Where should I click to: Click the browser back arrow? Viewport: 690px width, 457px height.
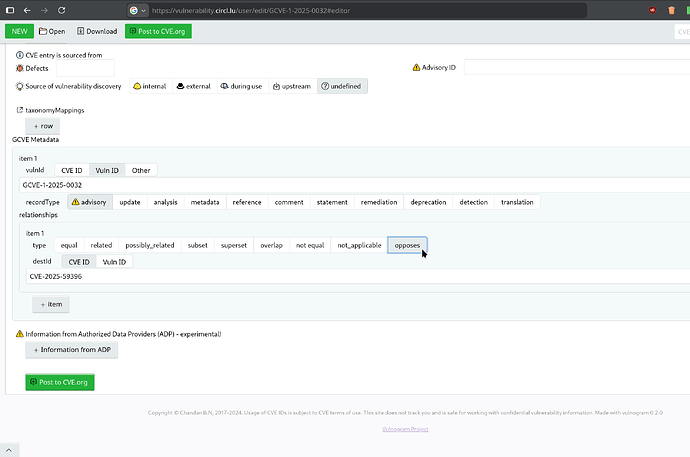click(x=25, y=9)
